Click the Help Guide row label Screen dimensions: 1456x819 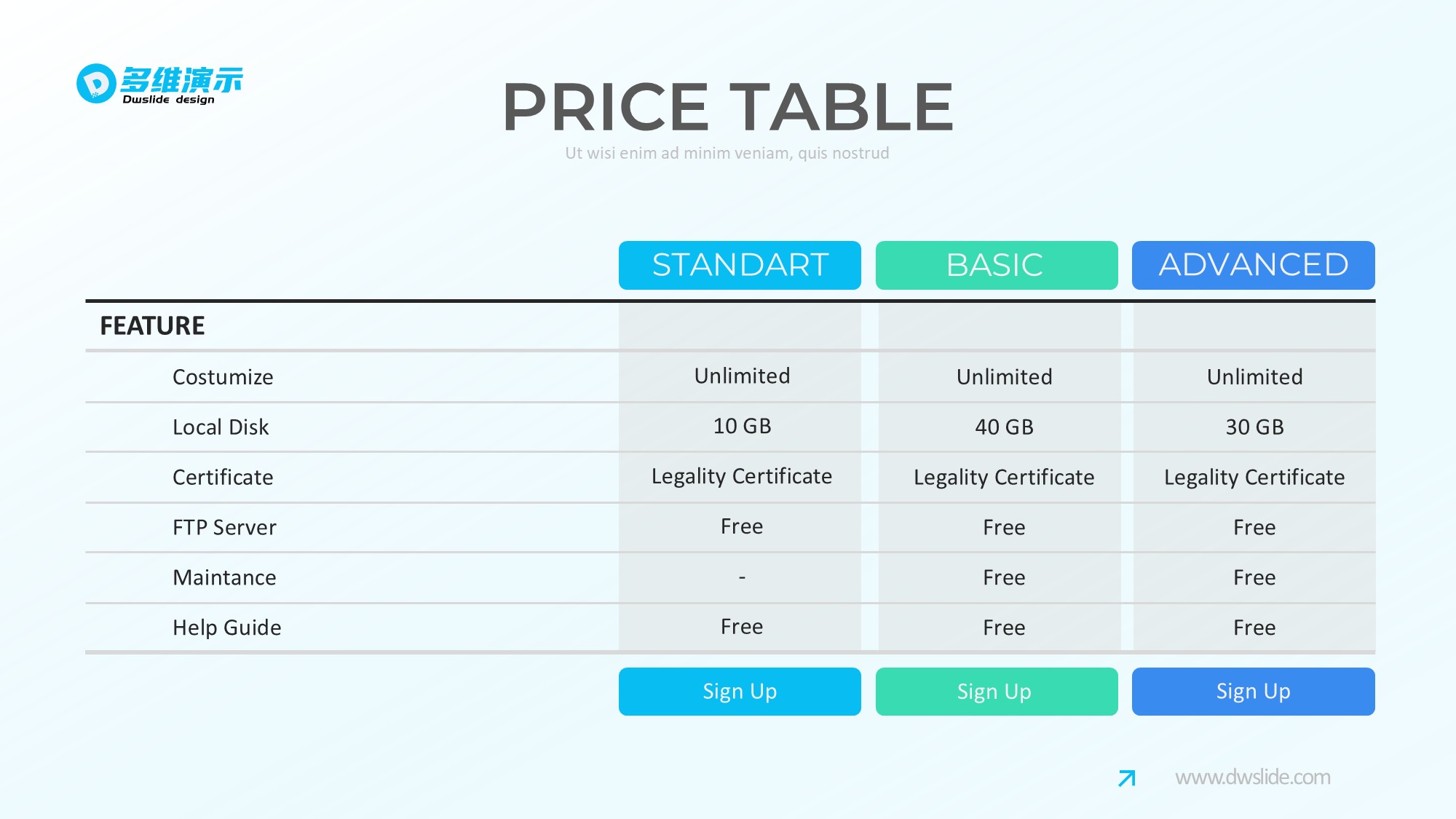coord(226,628)
